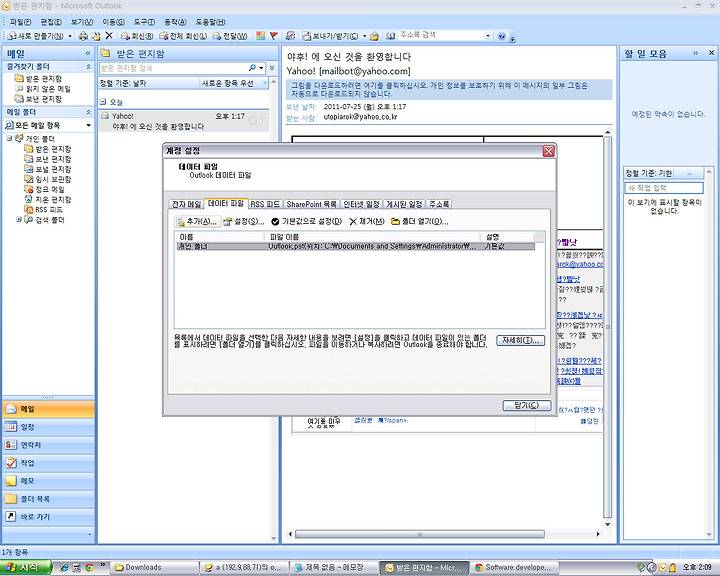Screen dimensions: 720x576
Task: Click the image download info bar
Action: click(x=449, y=90)
